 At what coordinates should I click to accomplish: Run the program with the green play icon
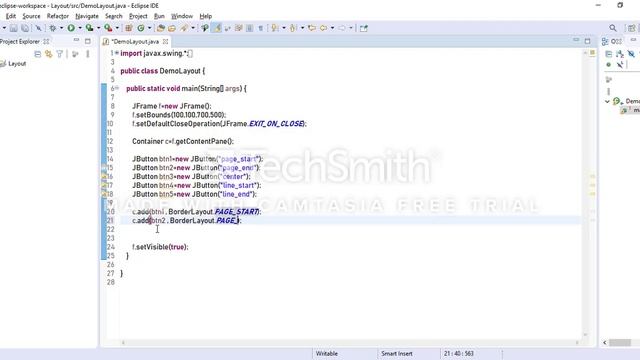click(x=71, y=28)
